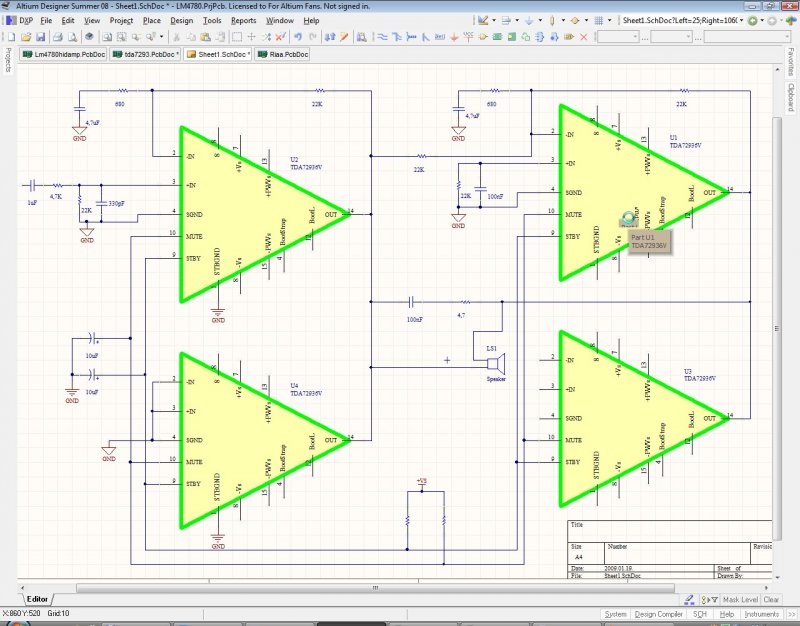Click the Place Wire tool icon

[382, 37]
